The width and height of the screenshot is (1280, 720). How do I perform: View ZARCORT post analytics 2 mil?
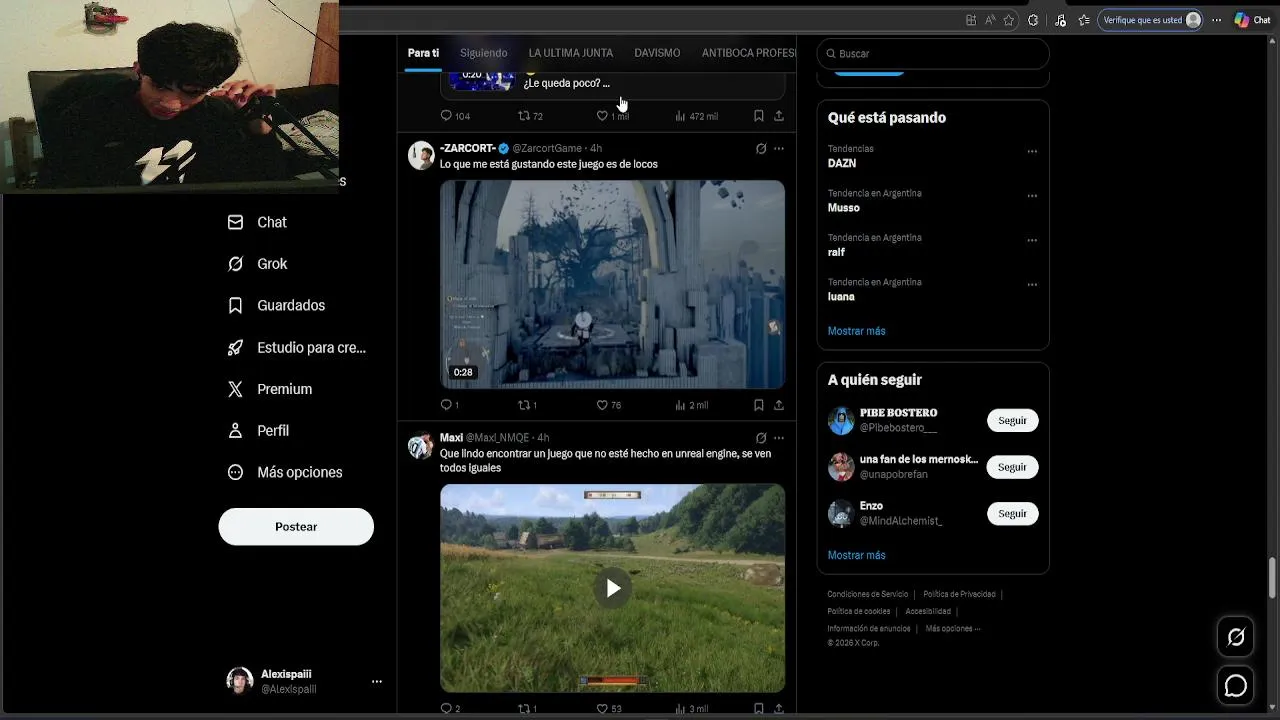(x=691, y=405)
